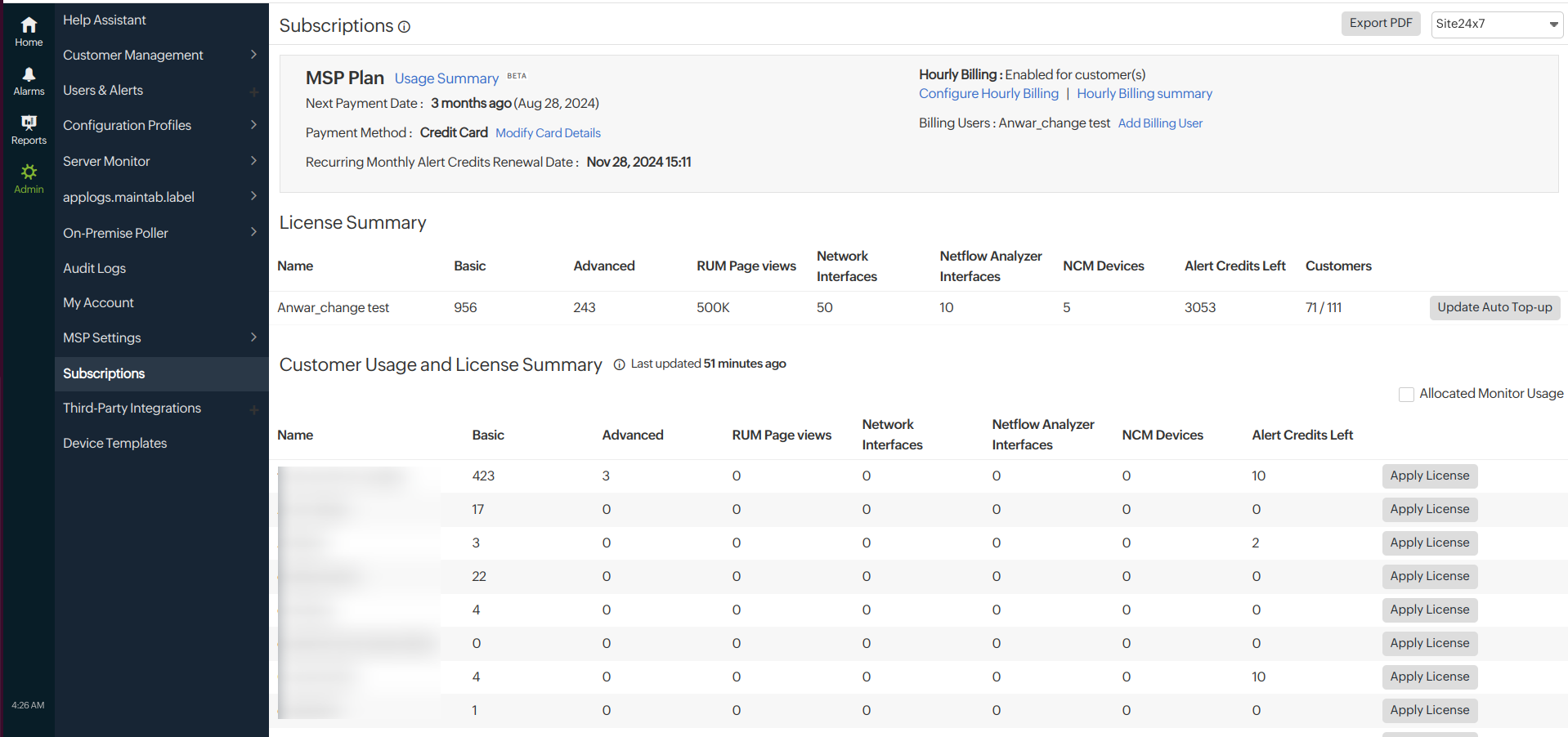1568x737 pixels.
Task: Expand the MSP Settings submenu
Action: (x=159, y=337)
